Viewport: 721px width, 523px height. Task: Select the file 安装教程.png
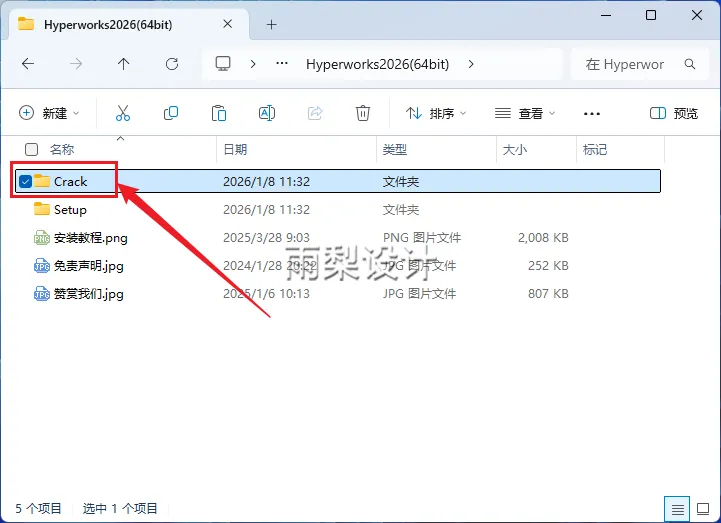point(91,237)
